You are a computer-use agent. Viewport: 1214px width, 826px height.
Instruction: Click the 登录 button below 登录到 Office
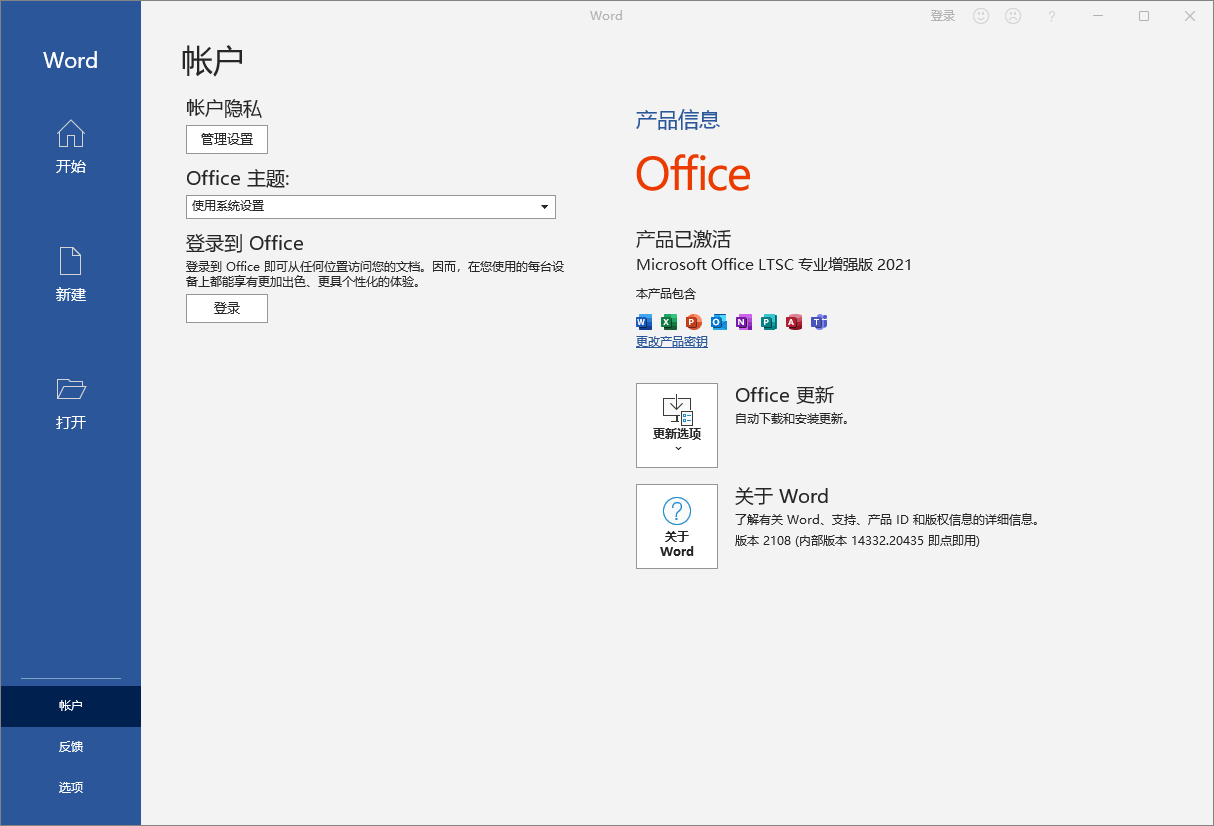227,308
